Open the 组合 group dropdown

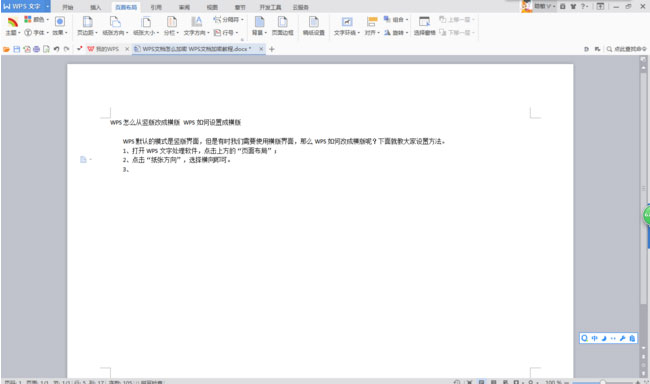(396, 19)
